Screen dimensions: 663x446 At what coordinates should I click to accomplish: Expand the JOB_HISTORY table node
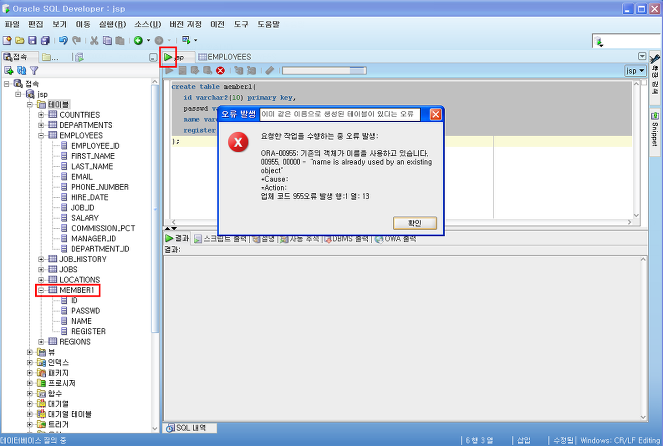click(41, 259)
